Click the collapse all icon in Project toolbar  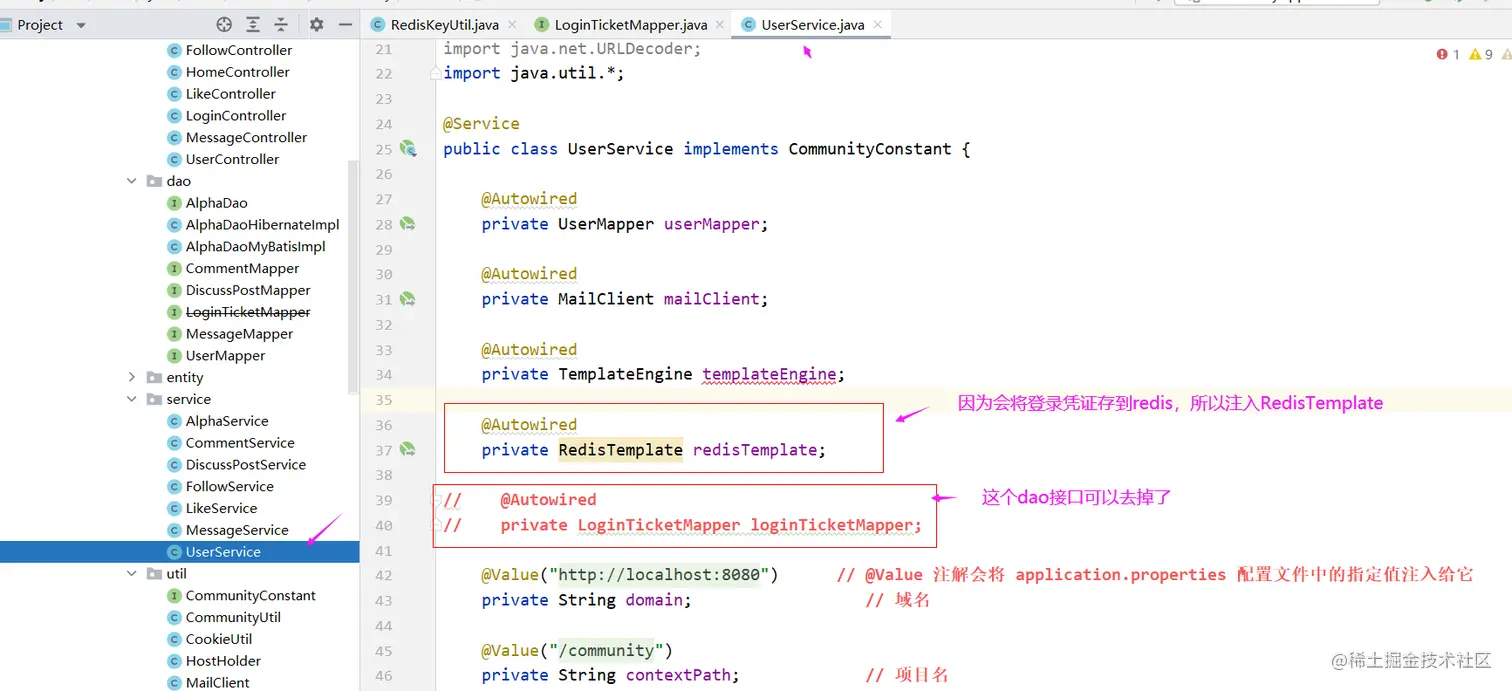coord(281,25)
